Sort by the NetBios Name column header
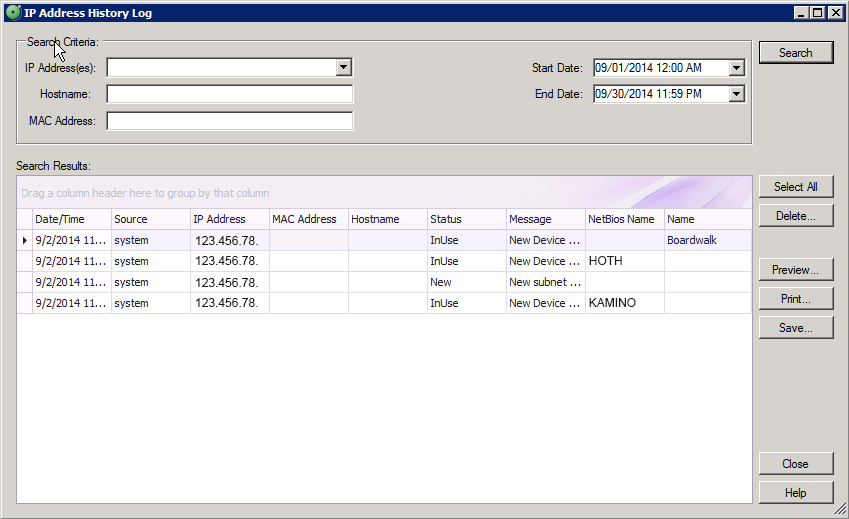 (625, 219)
